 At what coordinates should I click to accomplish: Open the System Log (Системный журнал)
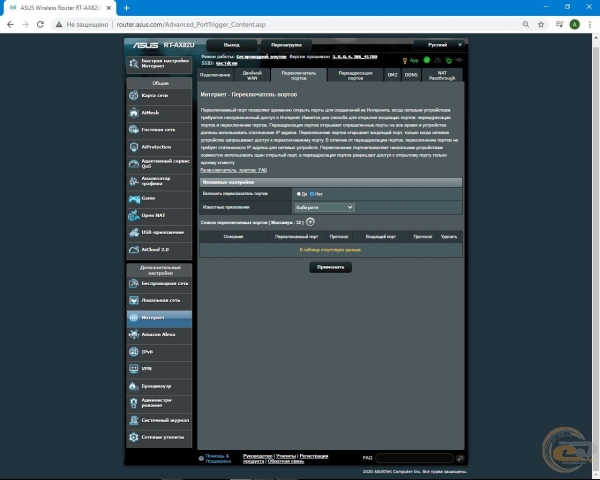(159, 420)
